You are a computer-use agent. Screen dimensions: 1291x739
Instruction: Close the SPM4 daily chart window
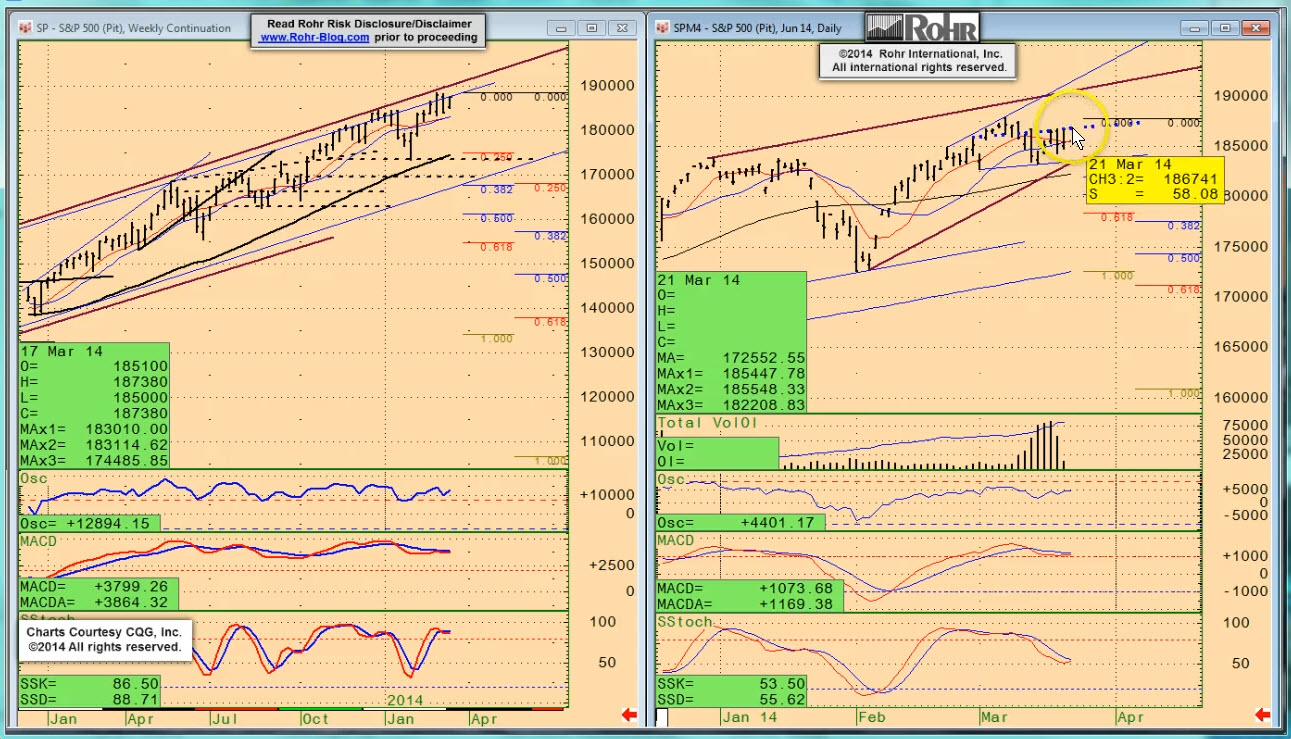1253,28
